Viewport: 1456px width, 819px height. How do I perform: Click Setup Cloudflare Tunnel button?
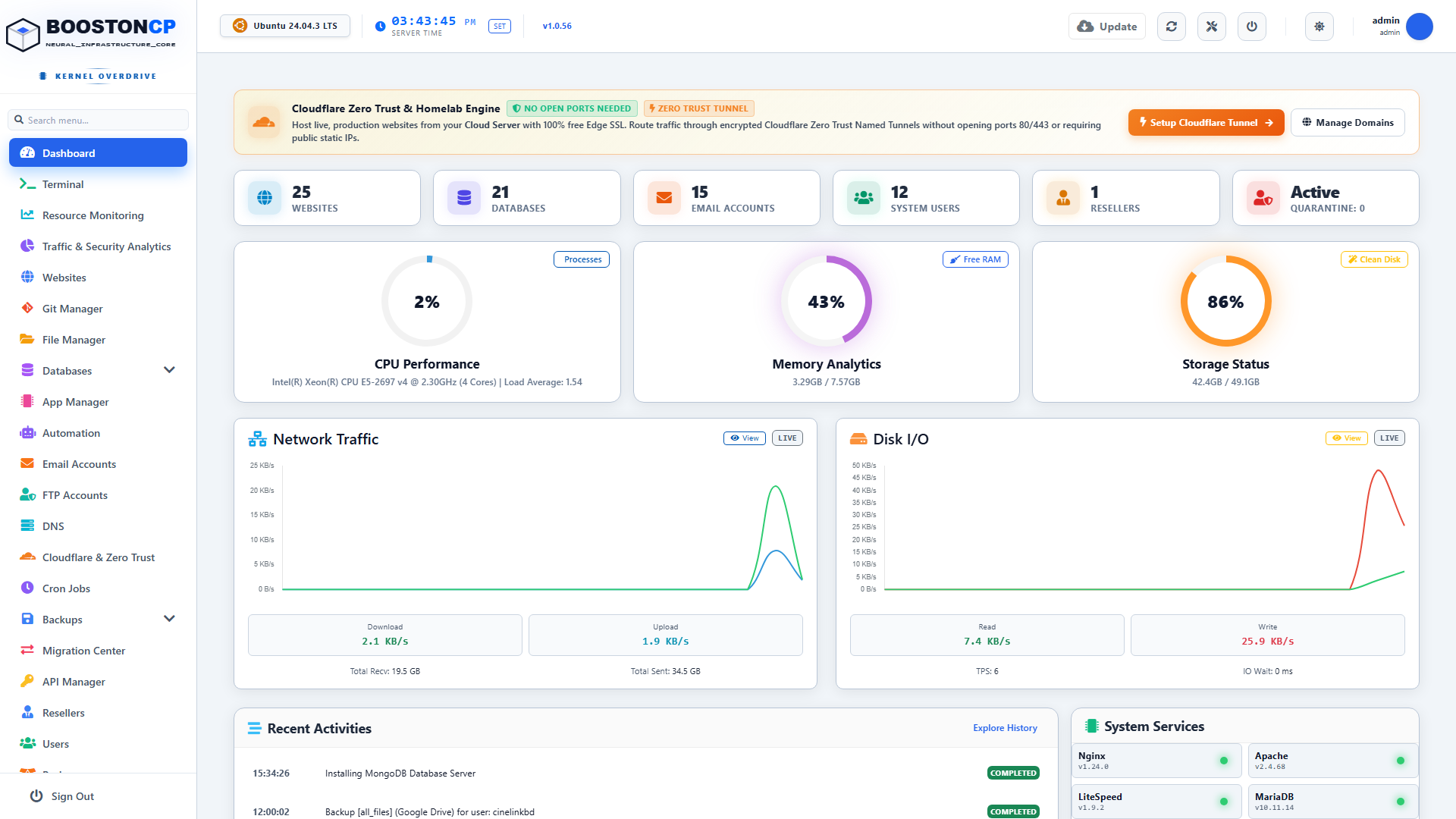click(x=1206, y=123)
